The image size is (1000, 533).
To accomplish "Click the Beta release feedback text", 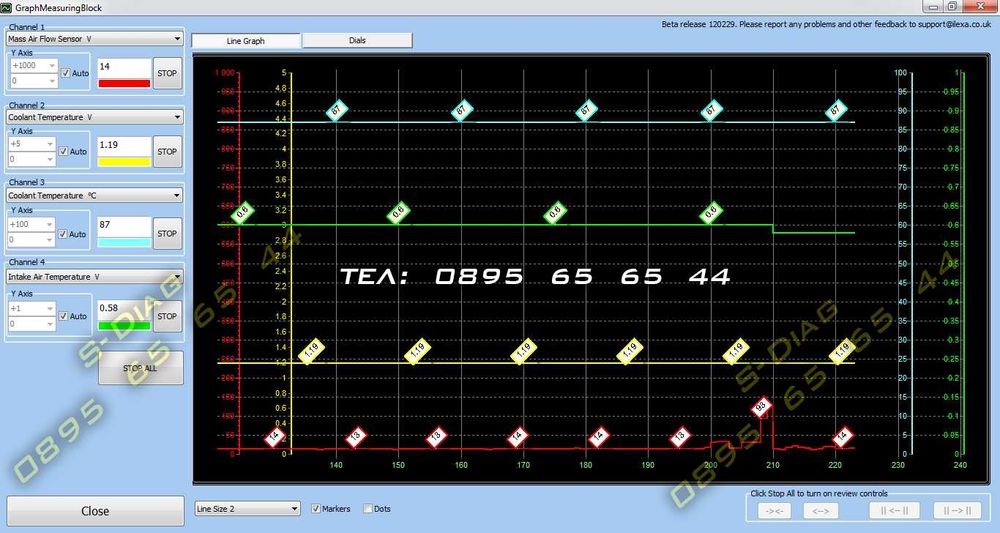I will pyautogui.click(x=826, y=24).
